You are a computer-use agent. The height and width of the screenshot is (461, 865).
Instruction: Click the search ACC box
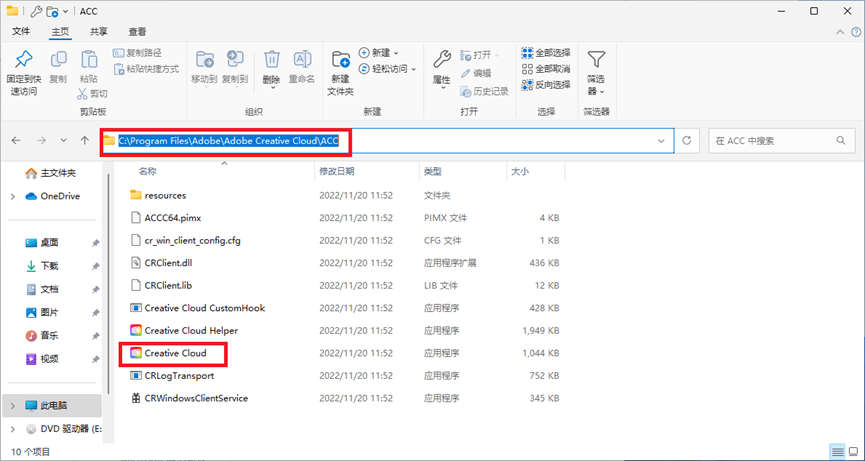click(780, 141)
